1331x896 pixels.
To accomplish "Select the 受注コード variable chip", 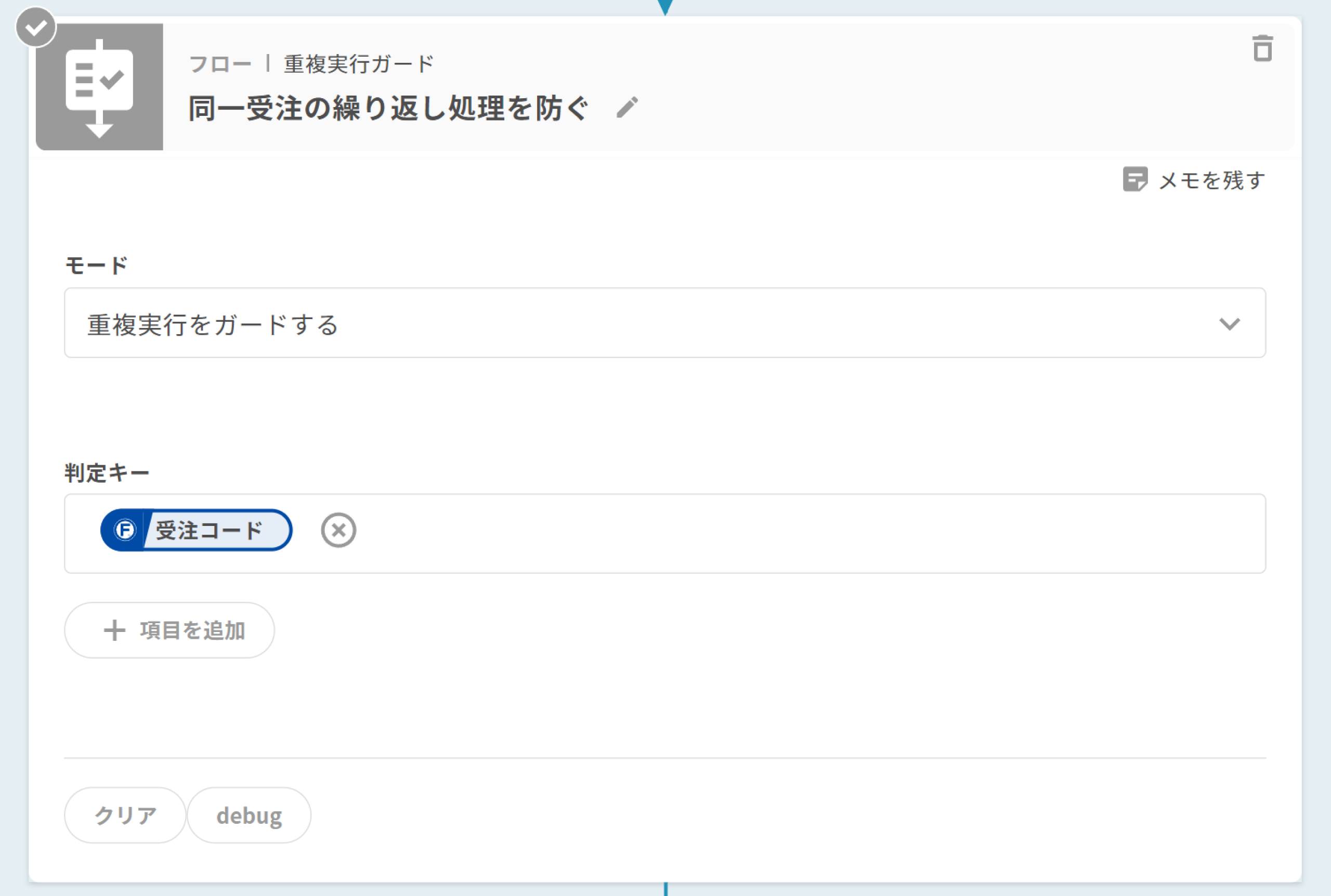I will 210,530.
